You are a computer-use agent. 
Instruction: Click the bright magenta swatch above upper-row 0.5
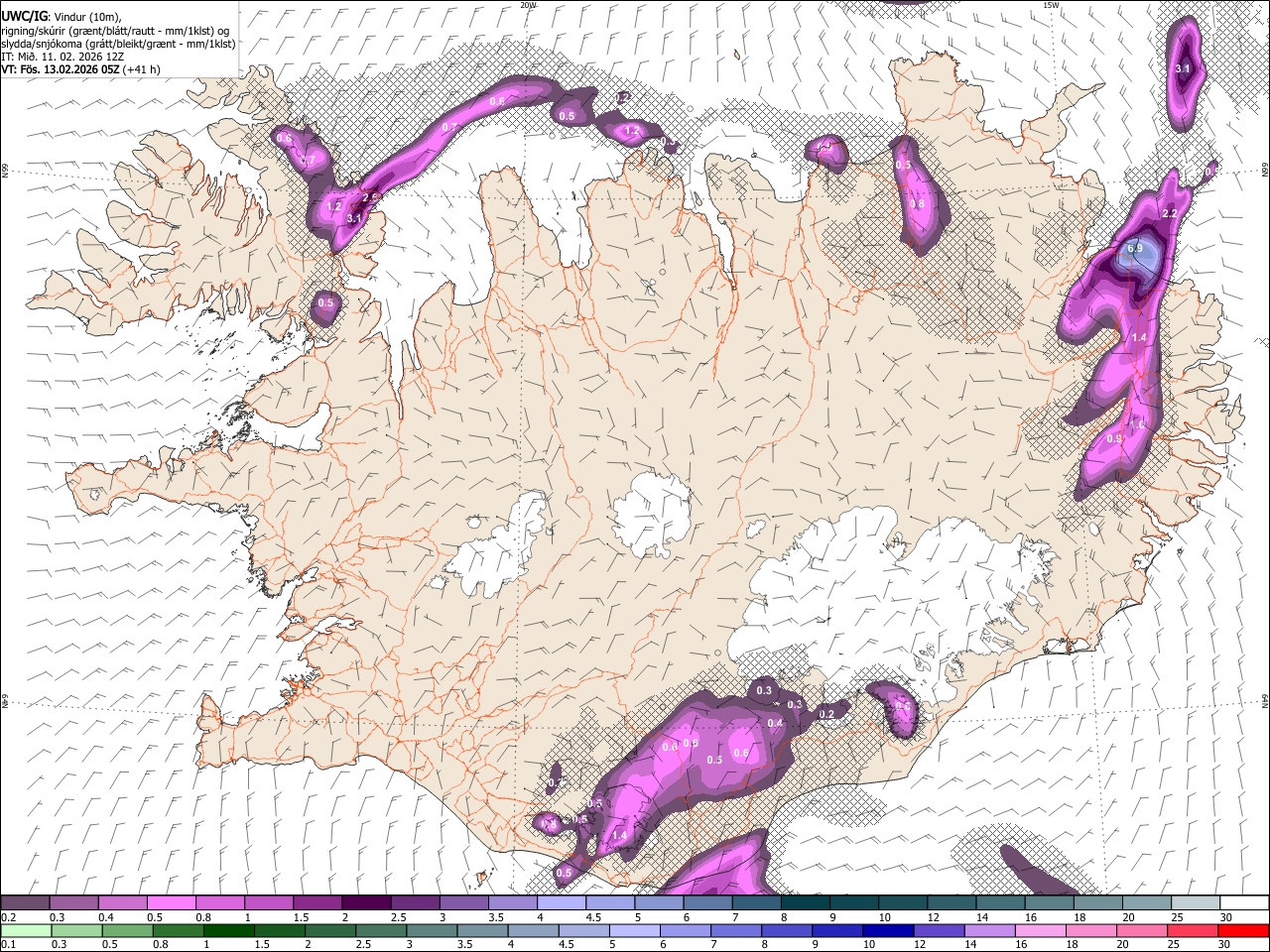[171, 902]
